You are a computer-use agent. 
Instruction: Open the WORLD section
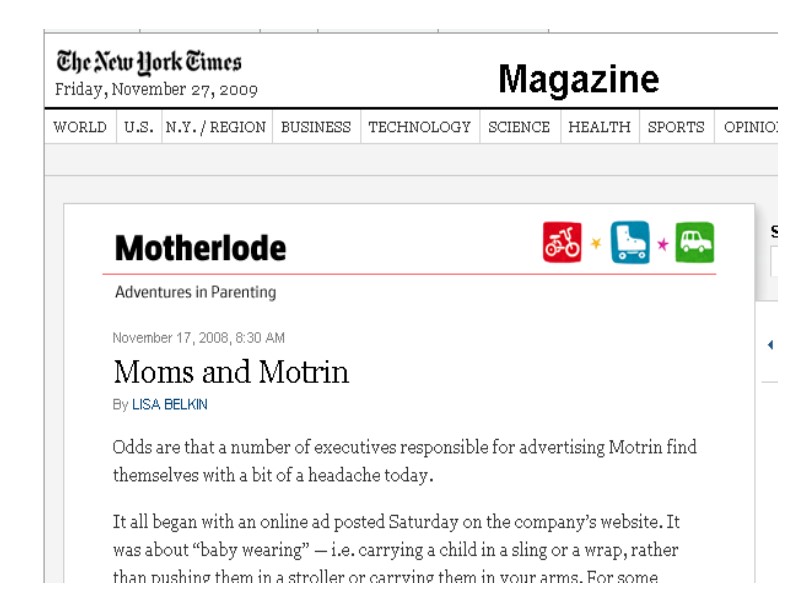79,128
